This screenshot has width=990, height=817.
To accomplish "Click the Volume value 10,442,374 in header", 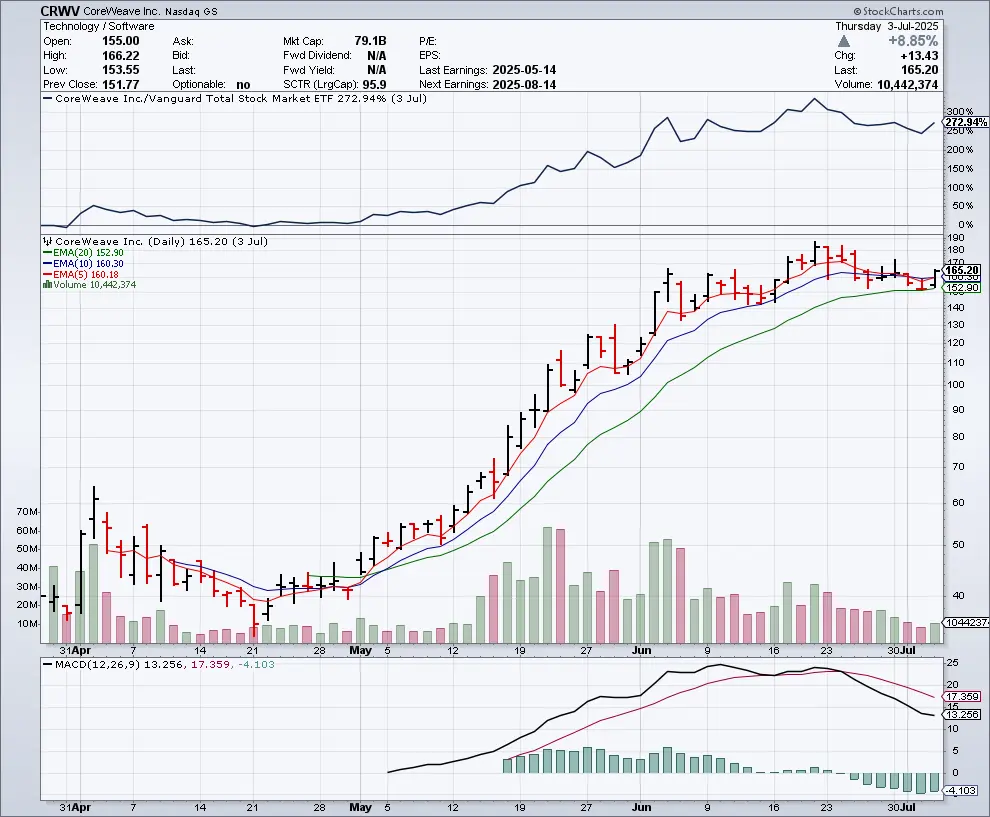I will click(x=907, y=85).
